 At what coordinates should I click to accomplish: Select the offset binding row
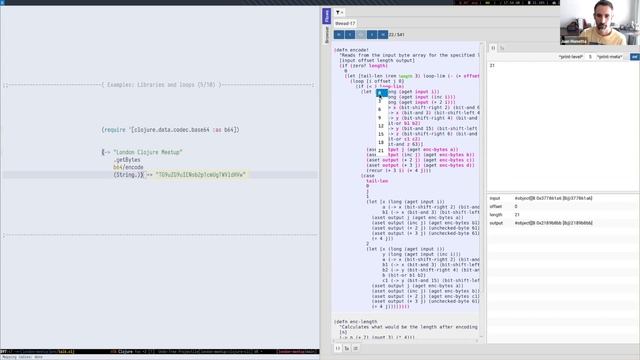[563, 207]
